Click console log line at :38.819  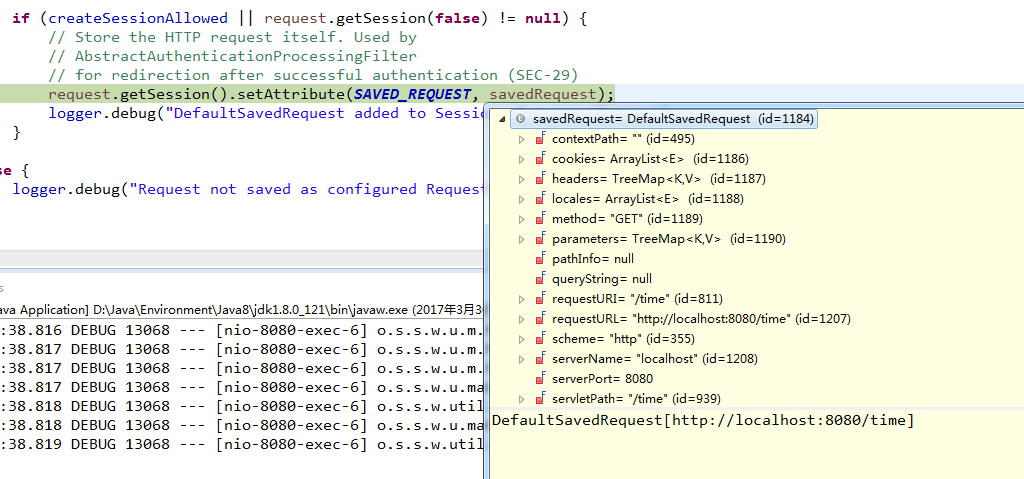[x=242, y=445]
